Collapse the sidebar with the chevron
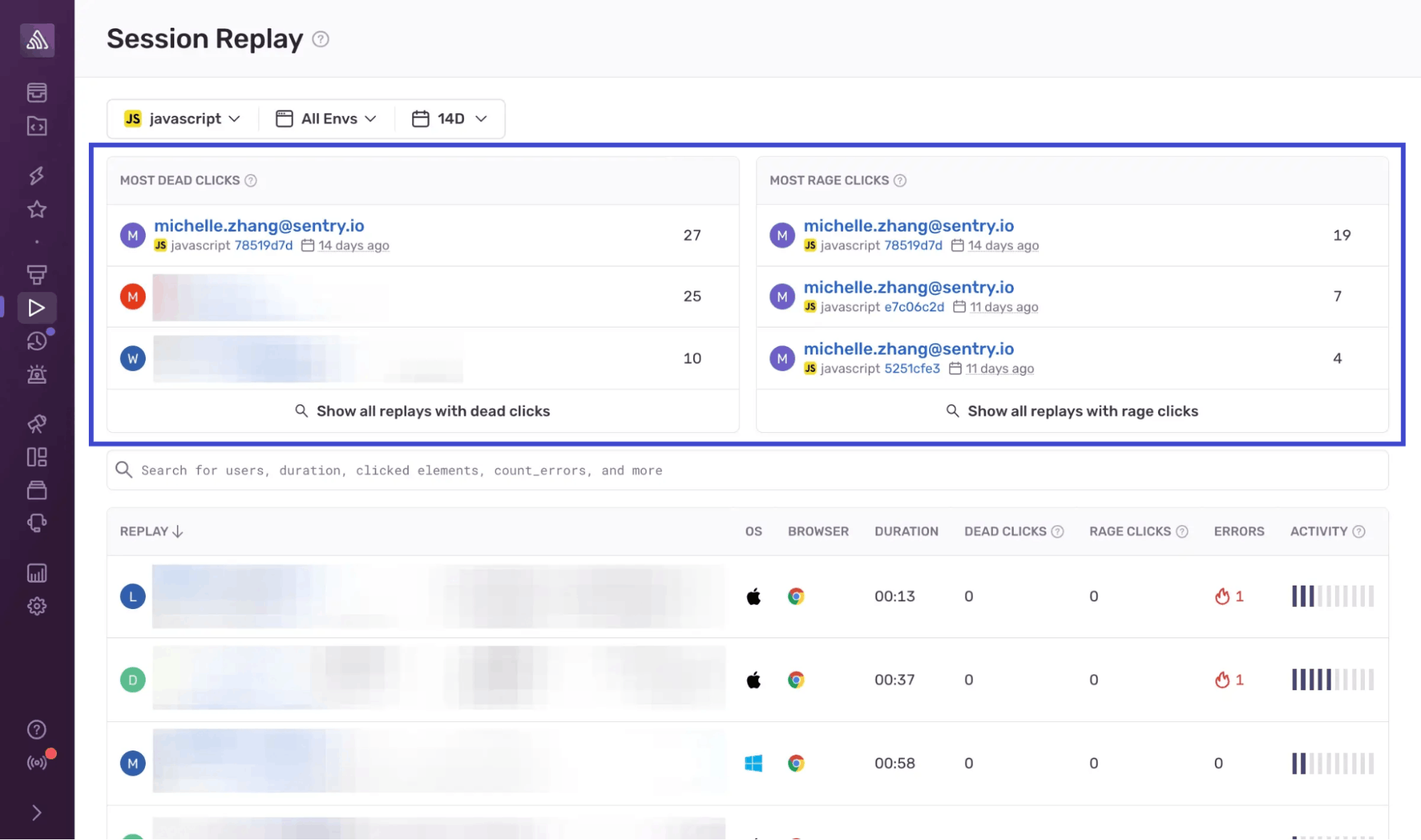The width and height of the screenshot is (1421, 840). (36, 812)
